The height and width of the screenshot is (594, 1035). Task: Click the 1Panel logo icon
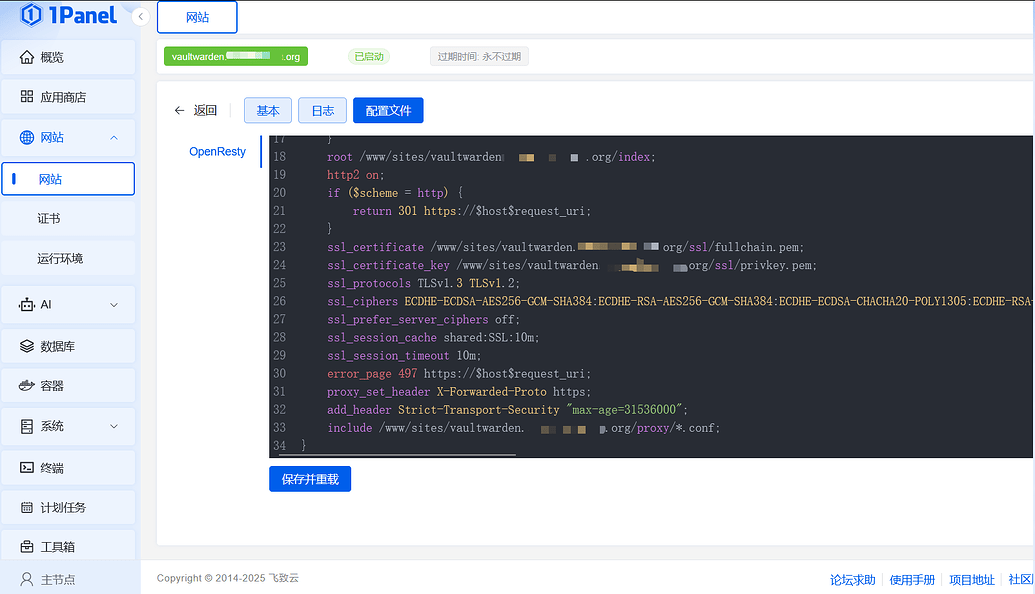(x=31, y=15)
